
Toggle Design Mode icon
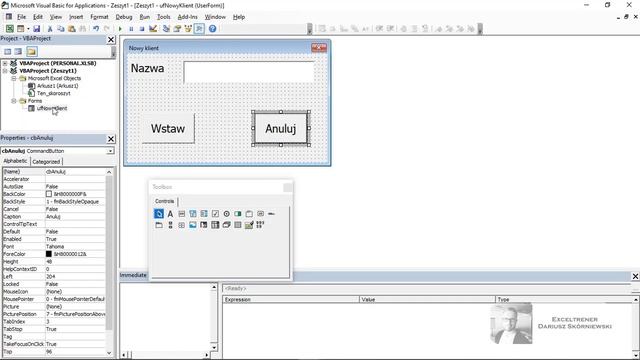(153, 29)
